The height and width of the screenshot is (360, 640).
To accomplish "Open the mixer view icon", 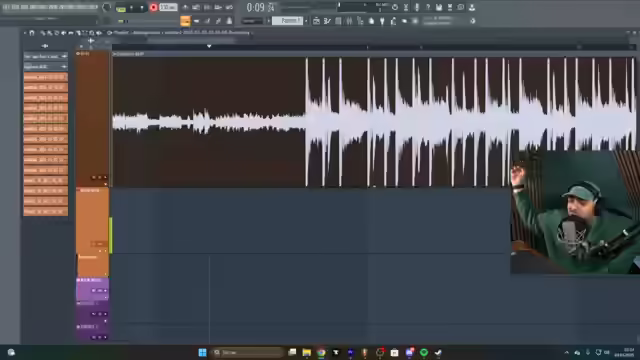I will (x=349, y=21).
